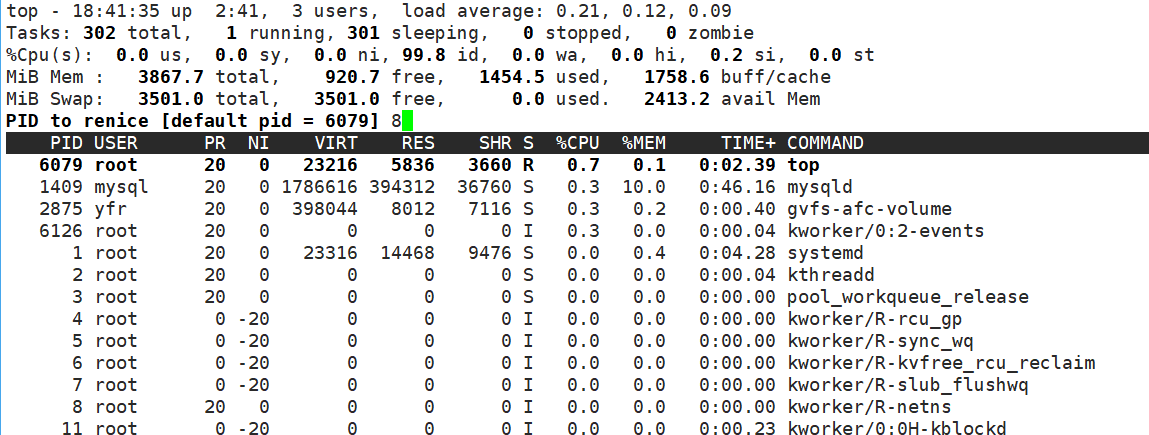Click the %MEM column header
The width and height of the screenshot is (1149, 435).
(x=643, y=144)
